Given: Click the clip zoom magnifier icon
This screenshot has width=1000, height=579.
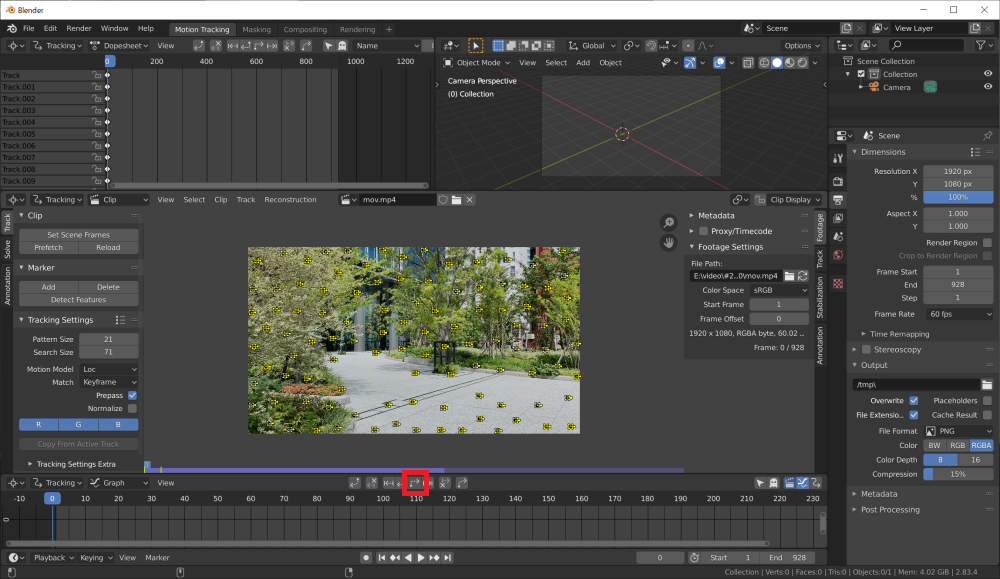Looking at the screenshot, I should point(668,223).
